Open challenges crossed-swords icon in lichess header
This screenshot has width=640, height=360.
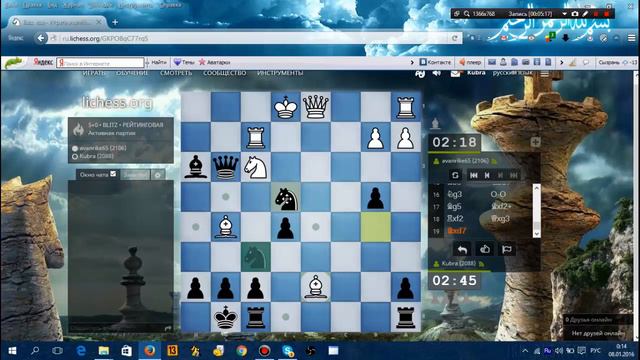(420, 73)
